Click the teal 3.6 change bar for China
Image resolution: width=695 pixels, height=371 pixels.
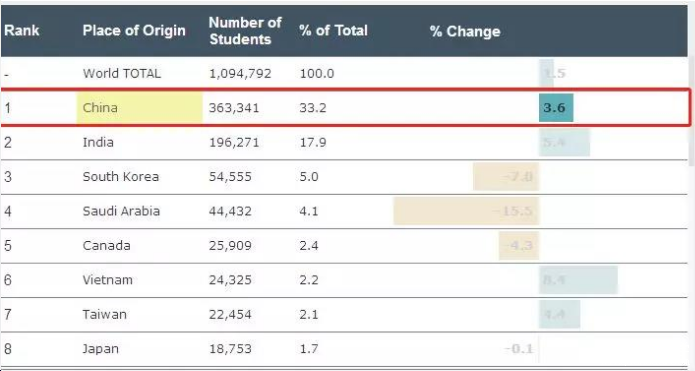(556, 108)
